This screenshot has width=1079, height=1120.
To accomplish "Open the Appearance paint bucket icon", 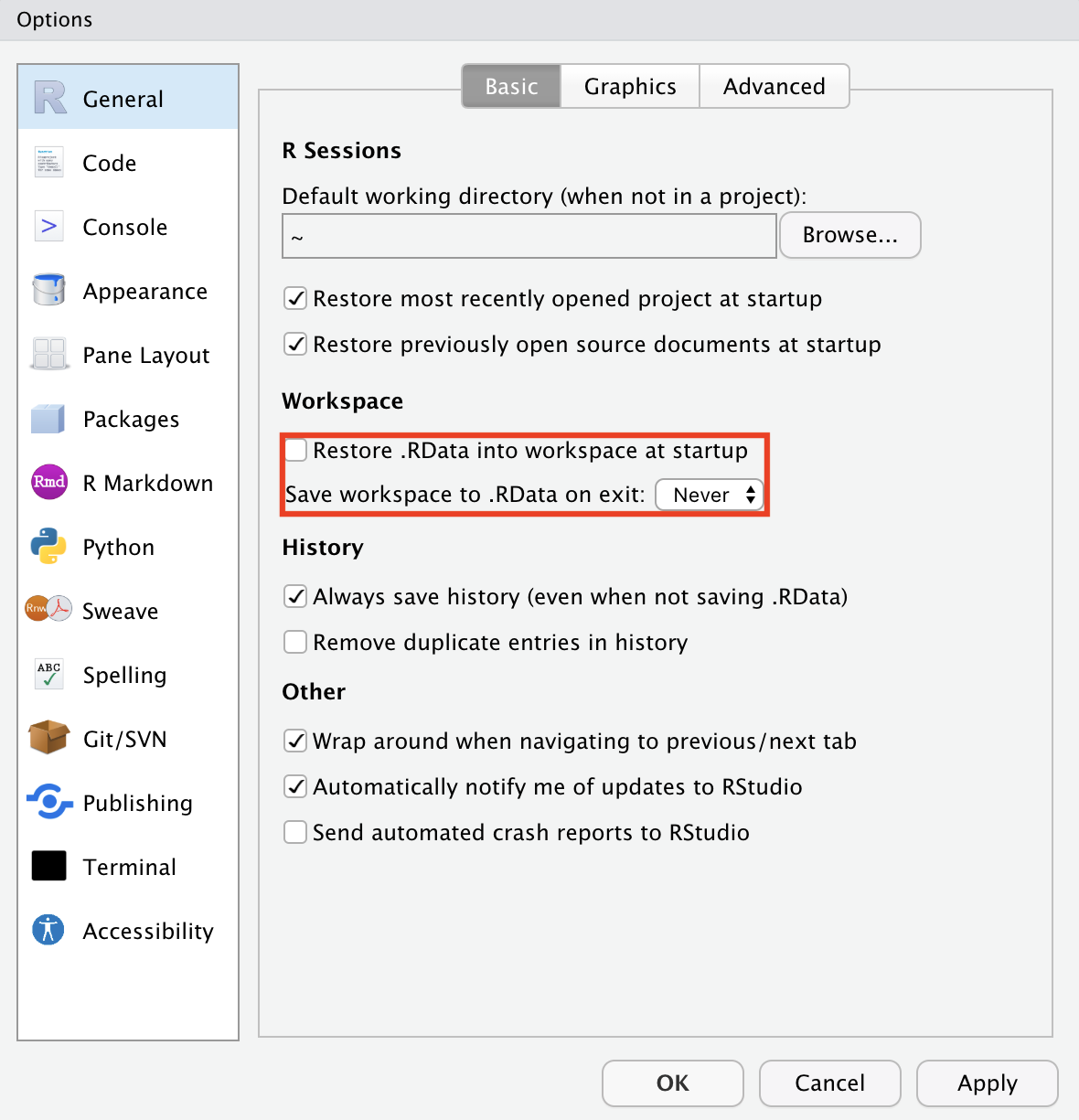I will click(49, 290).
